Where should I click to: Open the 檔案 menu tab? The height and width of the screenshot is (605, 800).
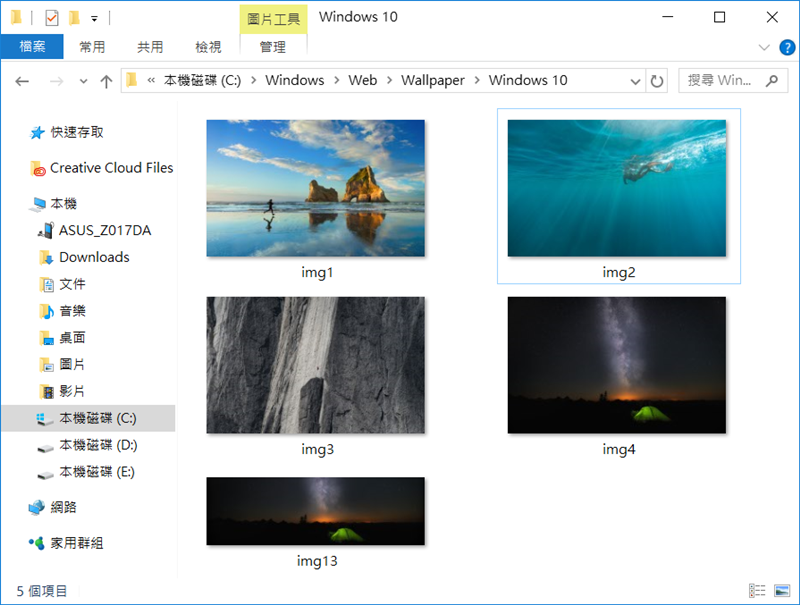[32, 47]
